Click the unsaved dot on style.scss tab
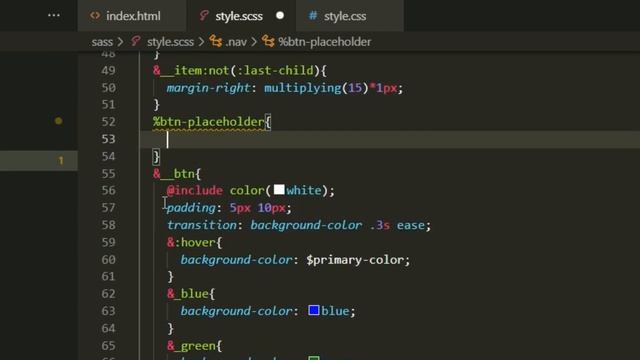 pyautogui.click(x=280, y=16)
